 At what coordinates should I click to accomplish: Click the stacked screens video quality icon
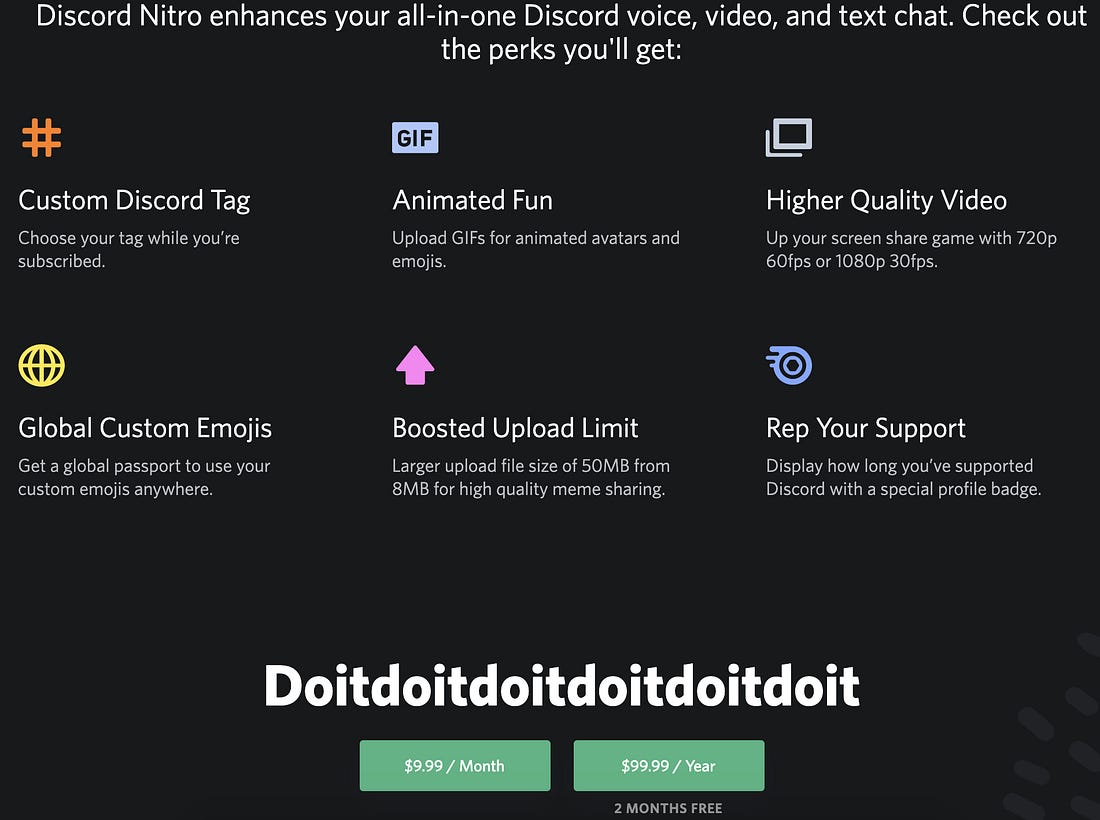coord(789,137)
